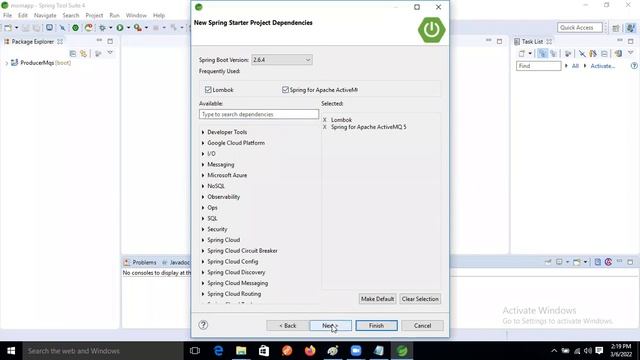The height and width of the screenshot is (360, 640).
Task: Uncheck the Spring for Apache ActiveMQ checkbox
Action: coord(285,90)
